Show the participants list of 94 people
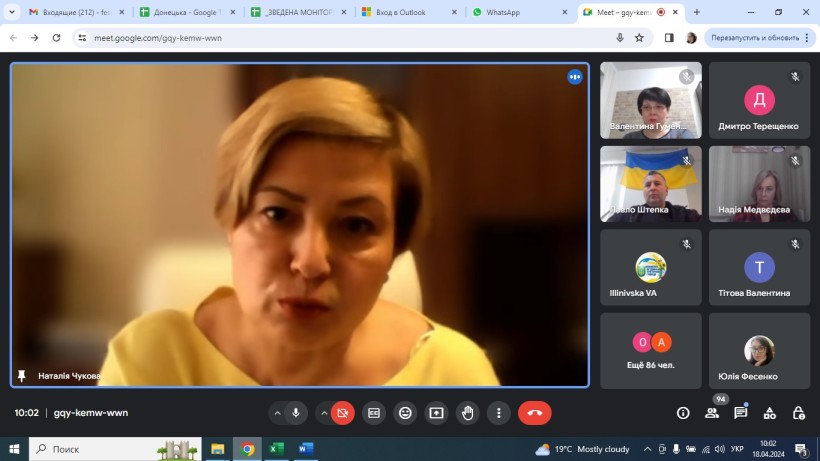The image size is (820, 461). click(712, 413)
